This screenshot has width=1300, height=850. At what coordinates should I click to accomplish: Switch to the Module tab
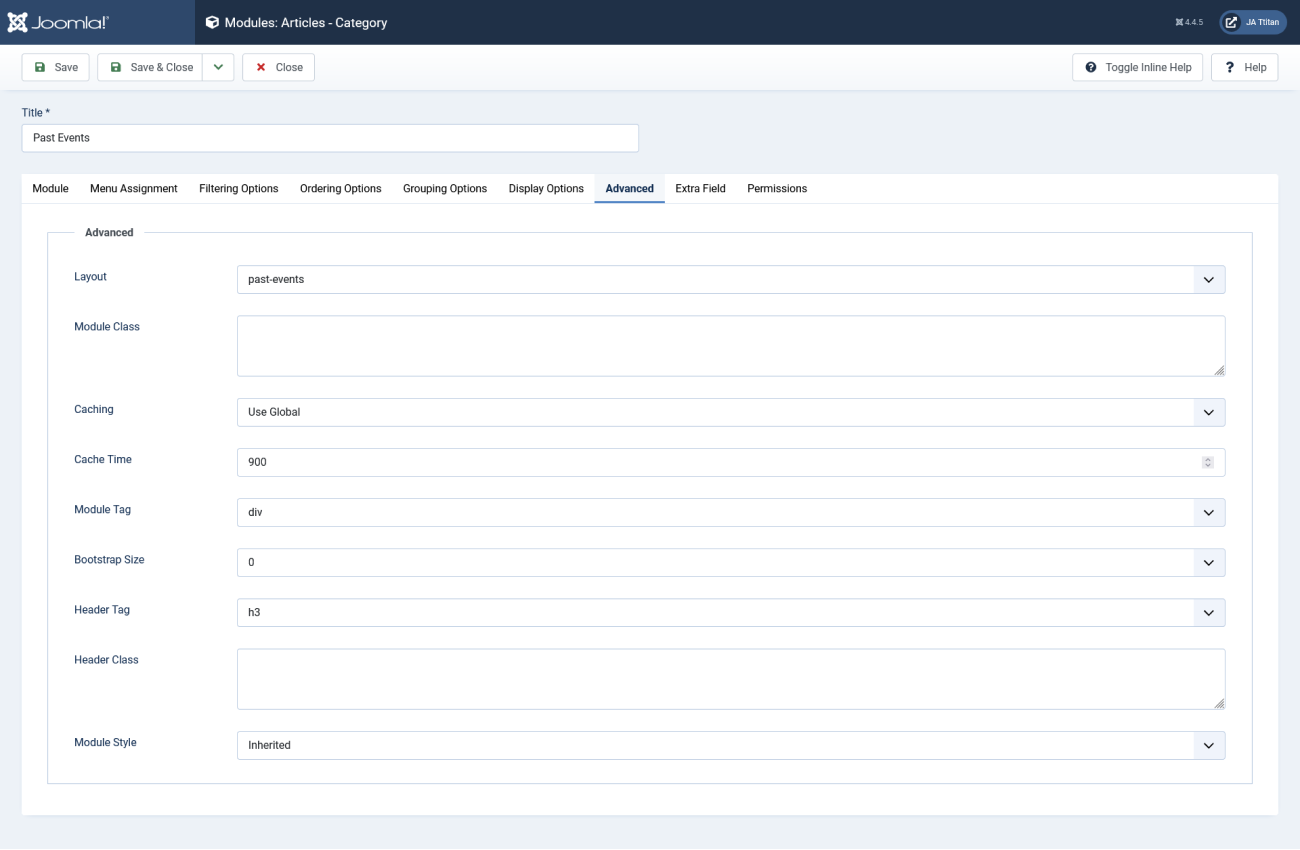coord(50,188)
